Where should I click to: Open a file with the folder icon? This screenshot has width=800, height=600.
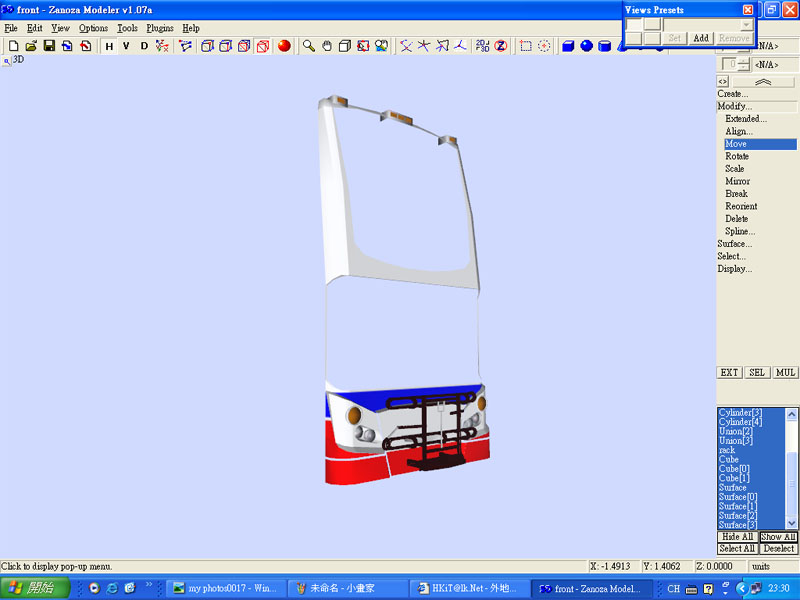(x=31, y=46)
